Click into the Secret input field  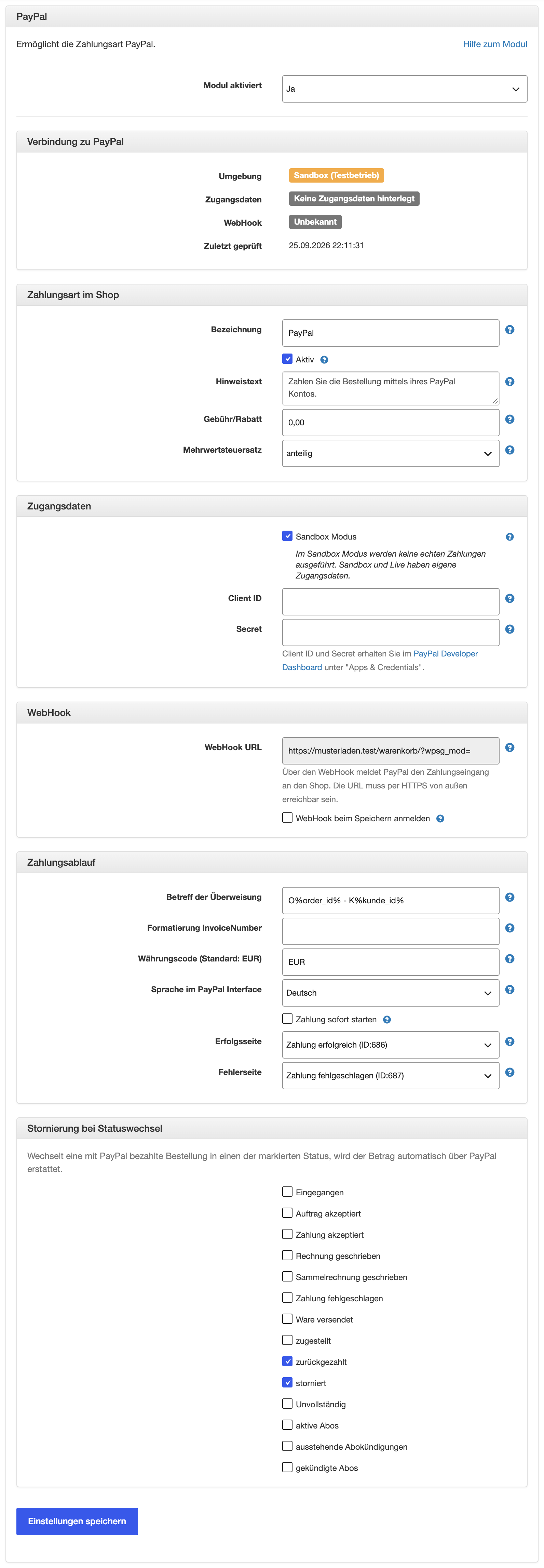click(x=391, y=633)
